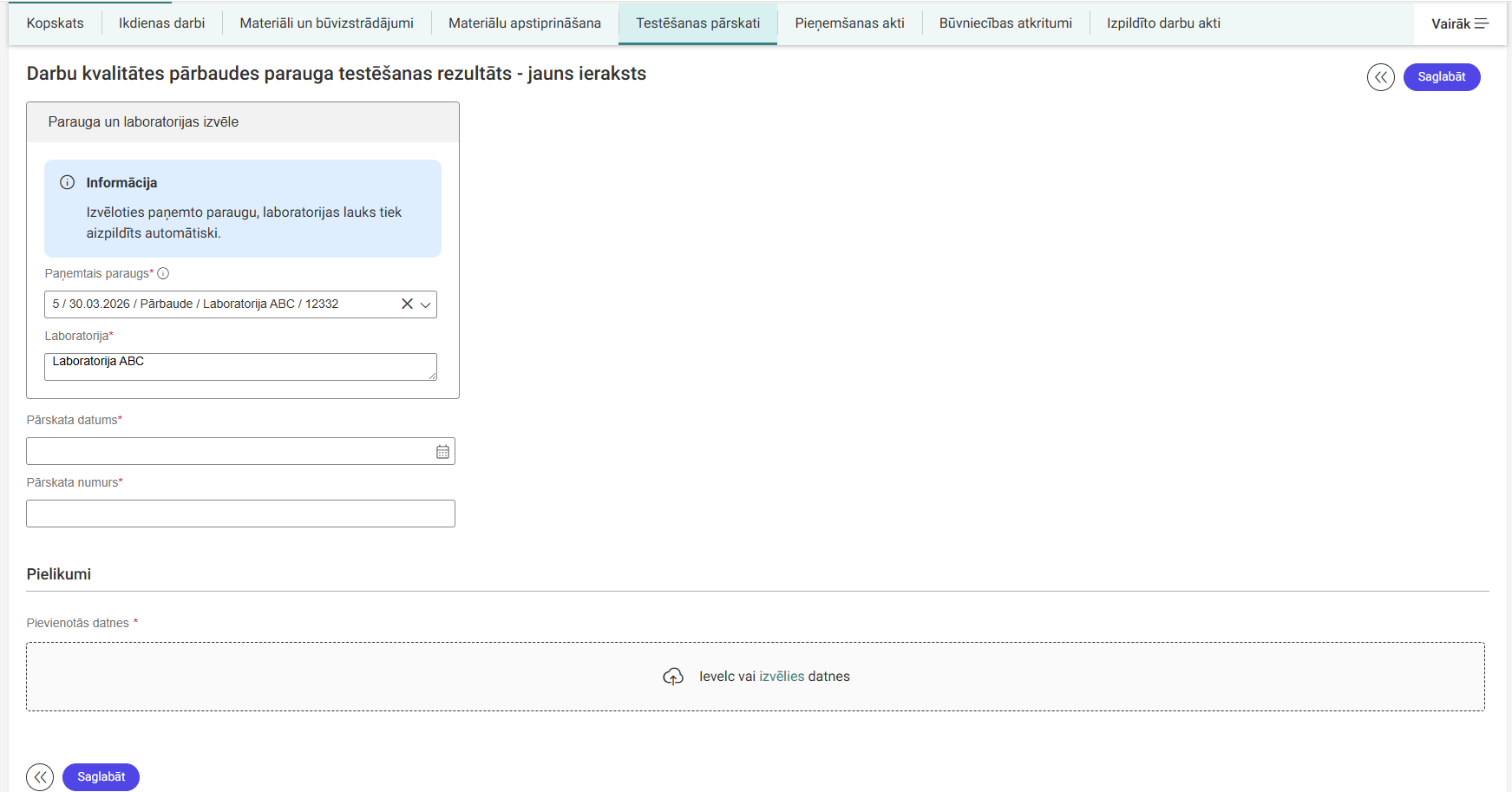
Task: Switch to the Kopskats tab
Action: pyautogui.click(x=56, y=23)
